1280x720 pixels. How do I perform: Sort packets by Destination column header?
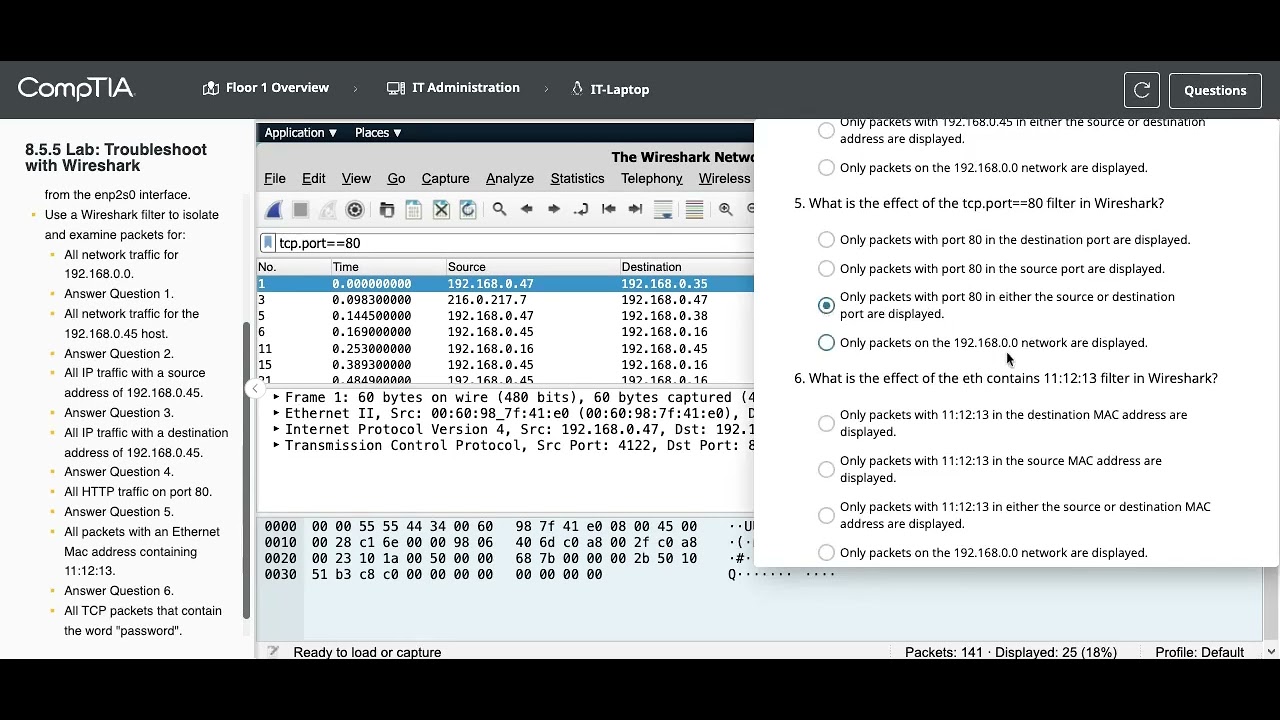(687, 267)
